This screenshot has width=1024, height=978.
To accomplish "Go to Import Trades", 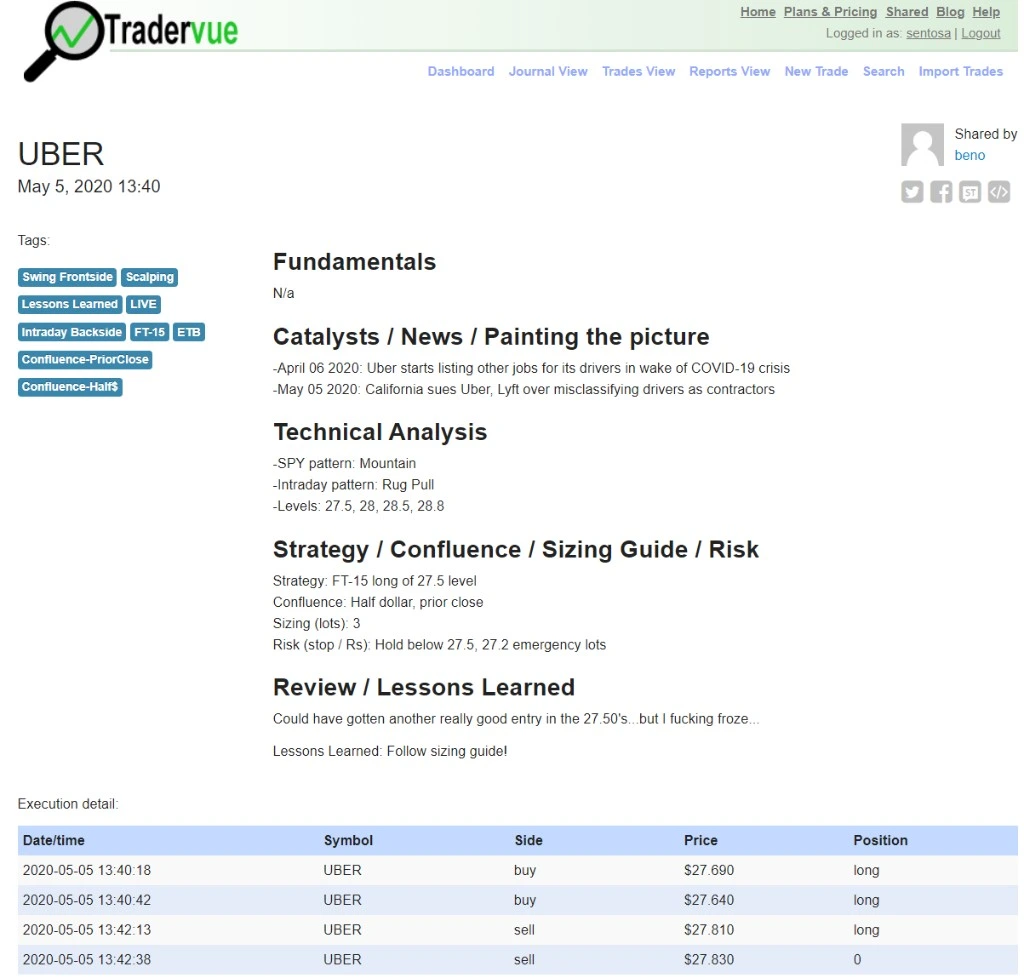I will [960, 71].
